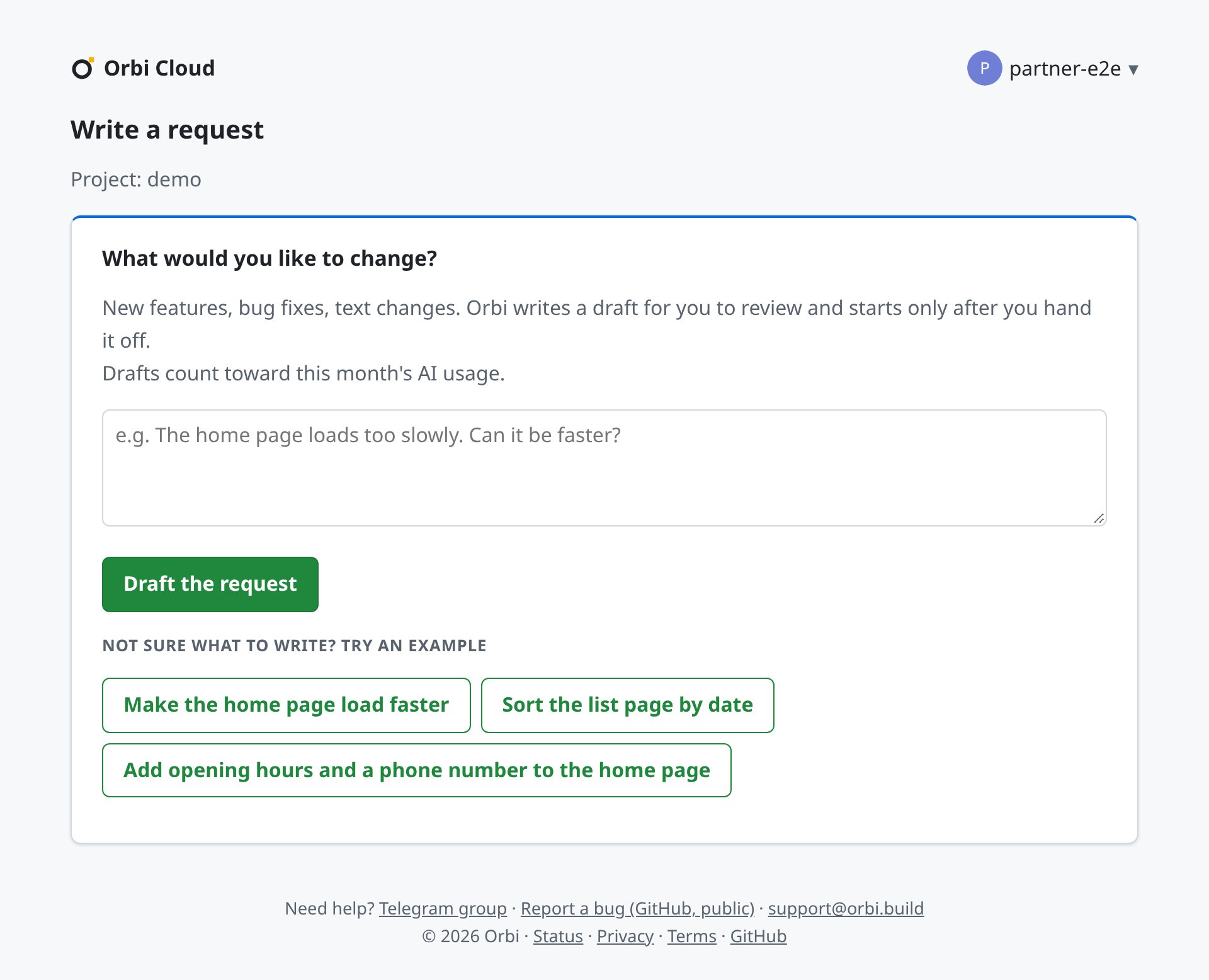Click the text area resize handle
Screen dimensions: 1209x980
pyautogui.click(x=1099, y=518)
